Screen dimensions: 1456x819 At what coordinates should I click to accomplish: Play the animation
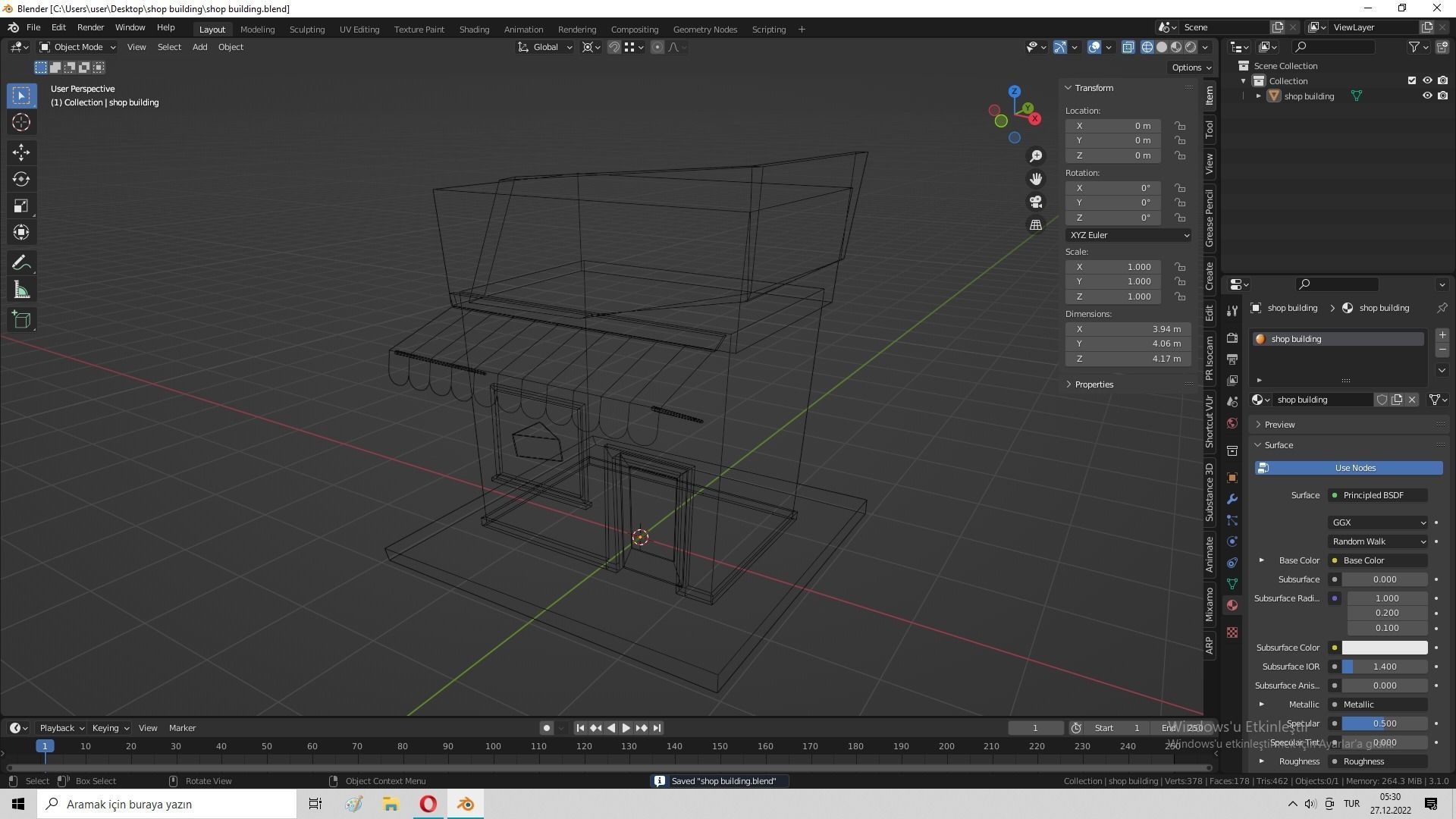pos(626,728)
